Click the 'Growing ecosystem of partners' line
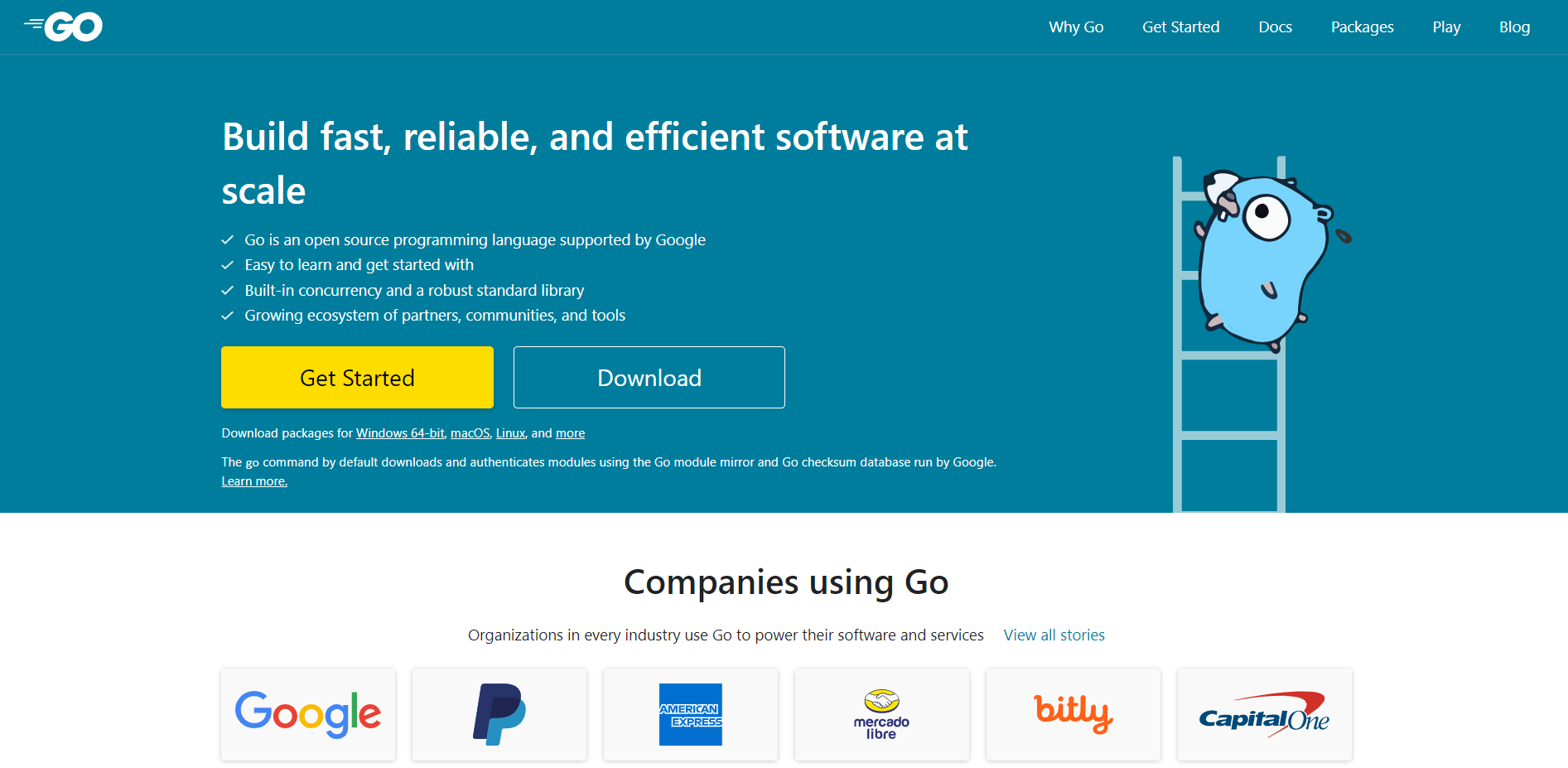This screenshot has height=768, width=1568. pyautogui.click(x=435, y=315)
